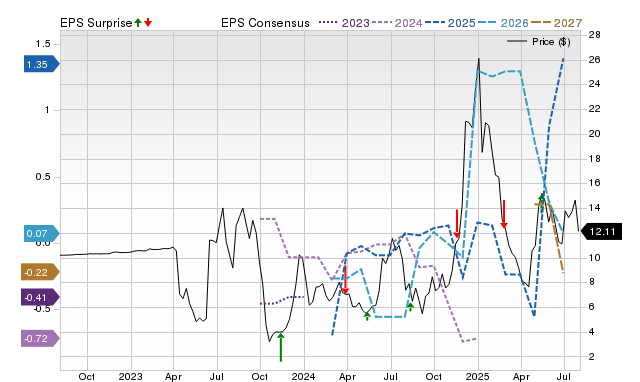Click the -0.22 brown value tag

point(40,272)
